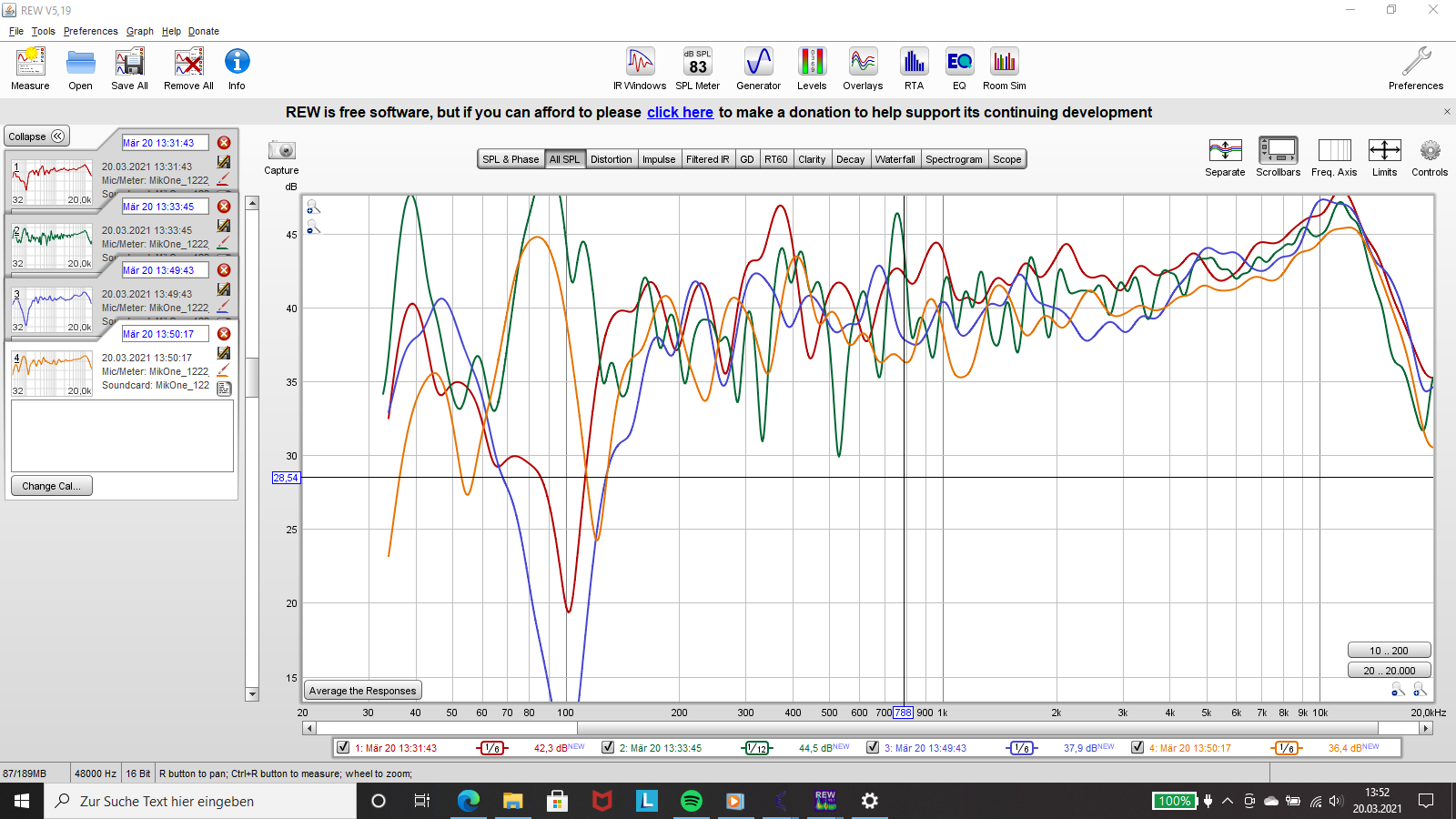Click vertical zoom-in magnifier at graph top-left
This screenshot has width=1456, height=819.
313,207
